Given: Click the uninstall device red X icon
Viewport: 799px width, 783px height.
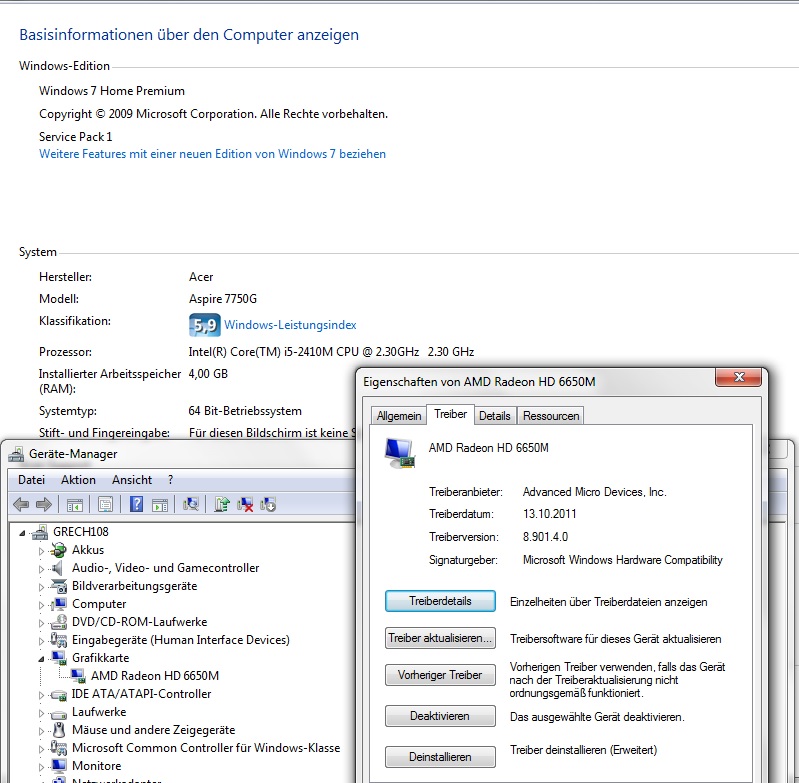Looking at the screenshot, I should [245, 504].
